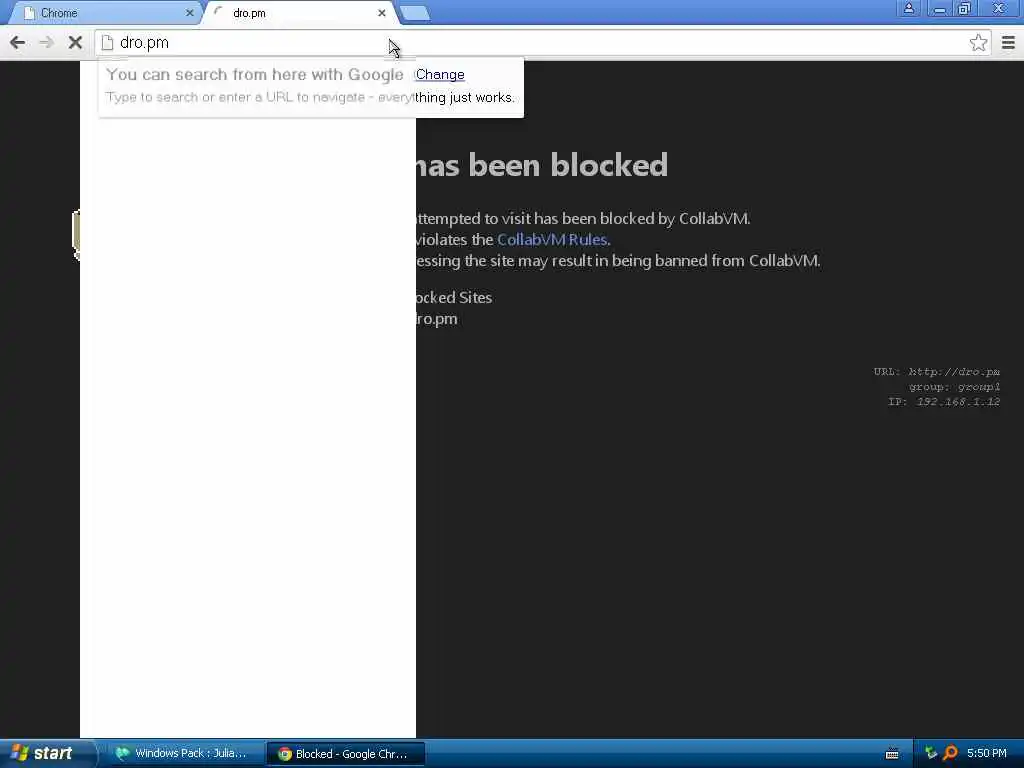The image size is (1024, 768).
Task: Select the dro.pm tab
Action: click(299, 13)
